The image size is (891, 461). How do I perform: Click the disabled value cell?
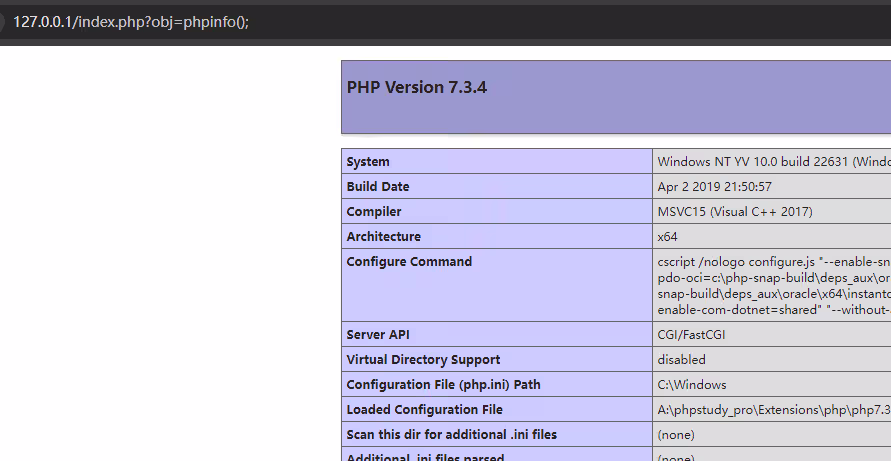click(x=681, y=360)
